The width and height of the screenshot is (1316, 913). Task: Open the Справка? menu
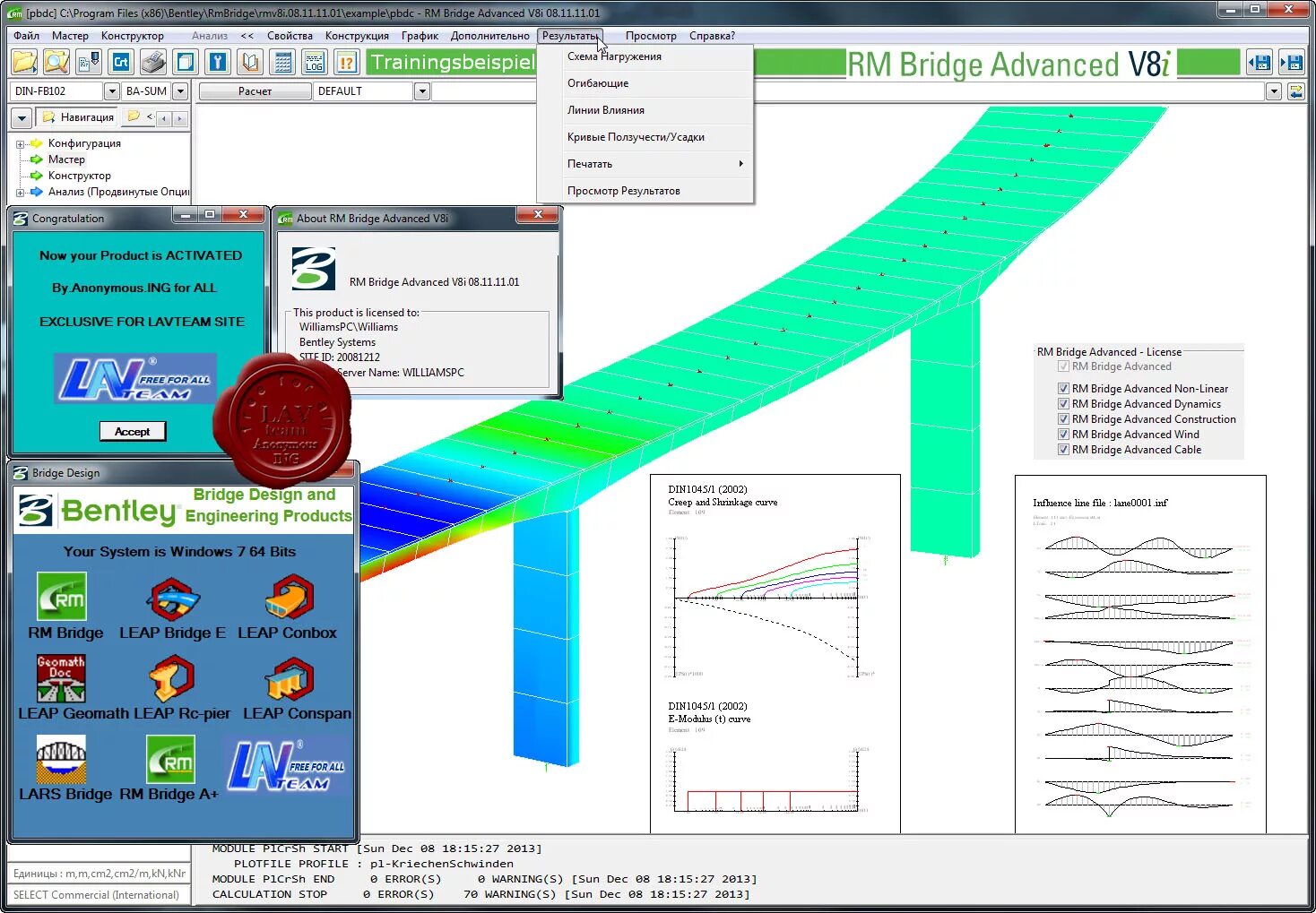pos(713,36)
